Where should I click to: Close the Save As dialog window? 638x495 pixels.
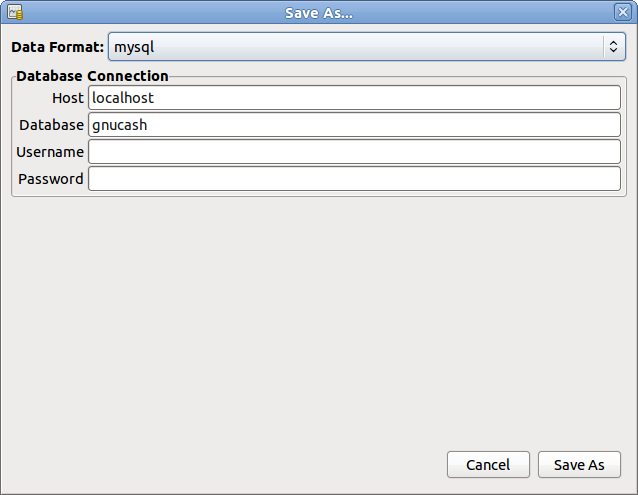[621, 12]
